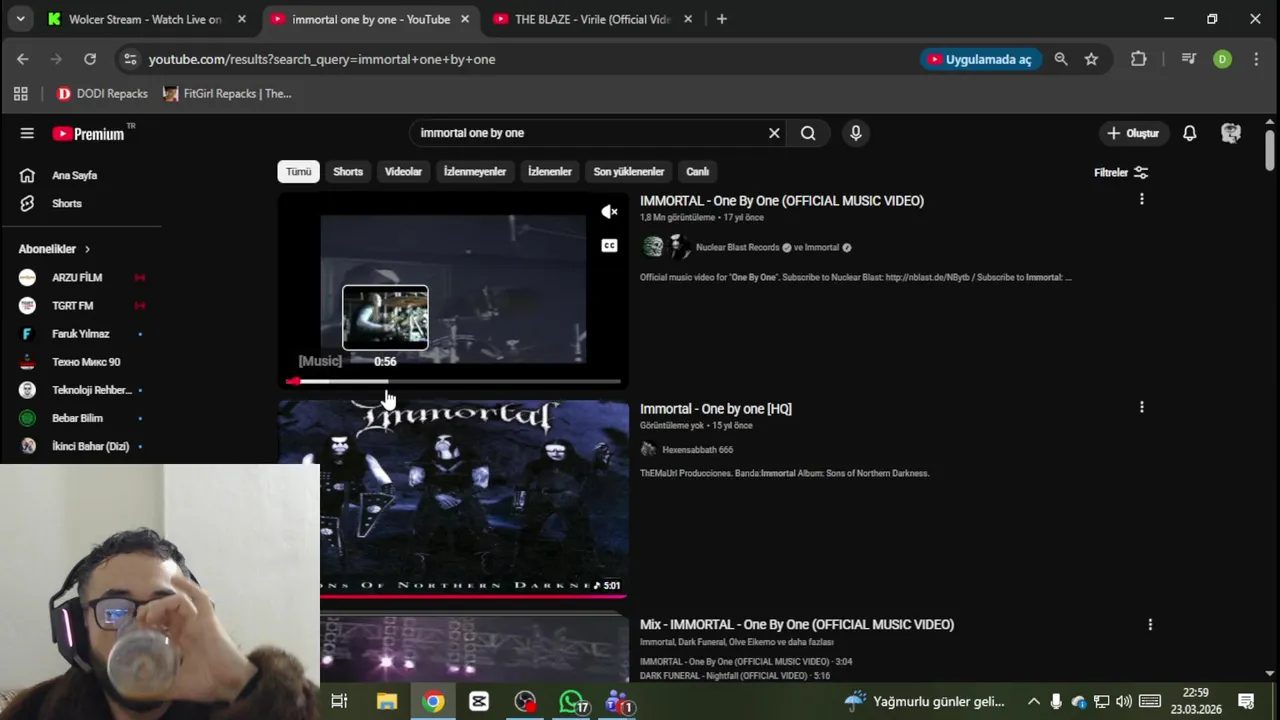This screenshot has width=1280, height=720.
Task: Select the Shorts filter chip
Action: point(348,172)
